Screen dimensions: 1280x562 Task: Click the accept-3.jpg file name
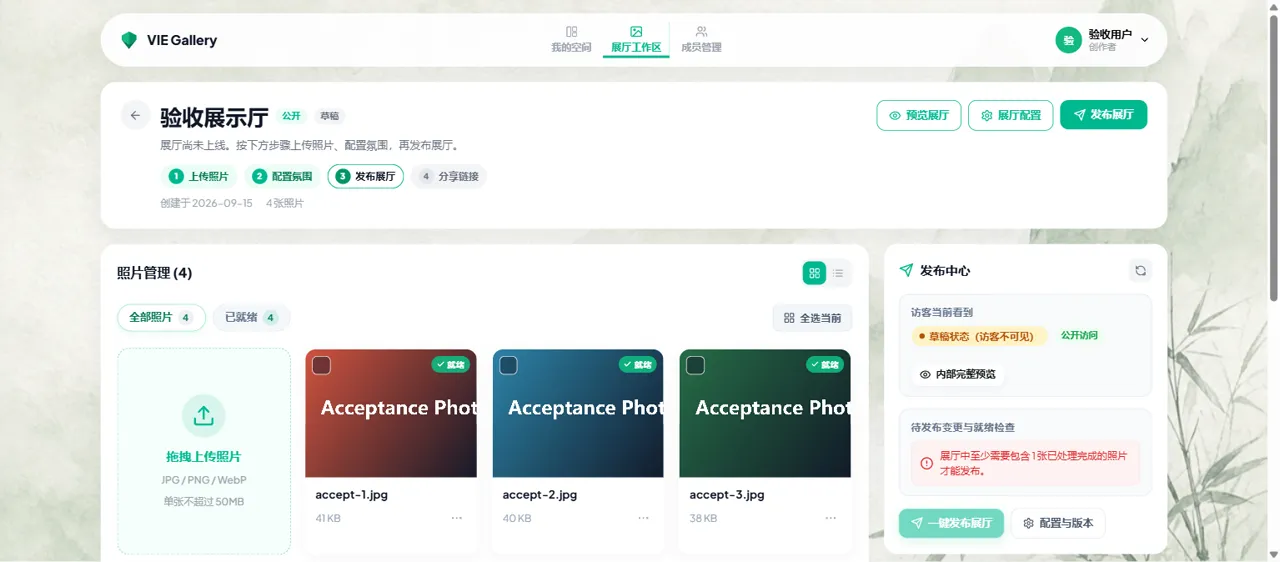[x=727, y=495]
